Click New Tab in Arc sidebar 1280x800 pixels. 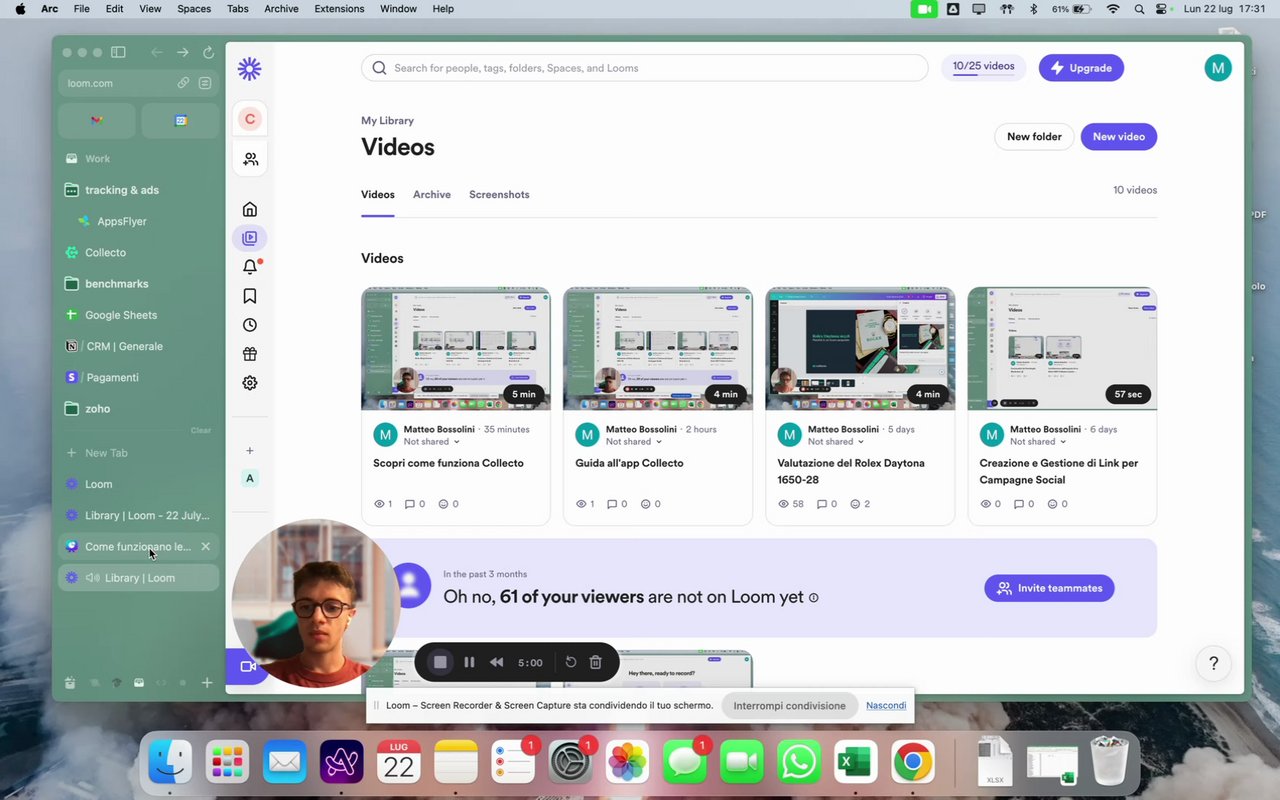click(138, 453)
